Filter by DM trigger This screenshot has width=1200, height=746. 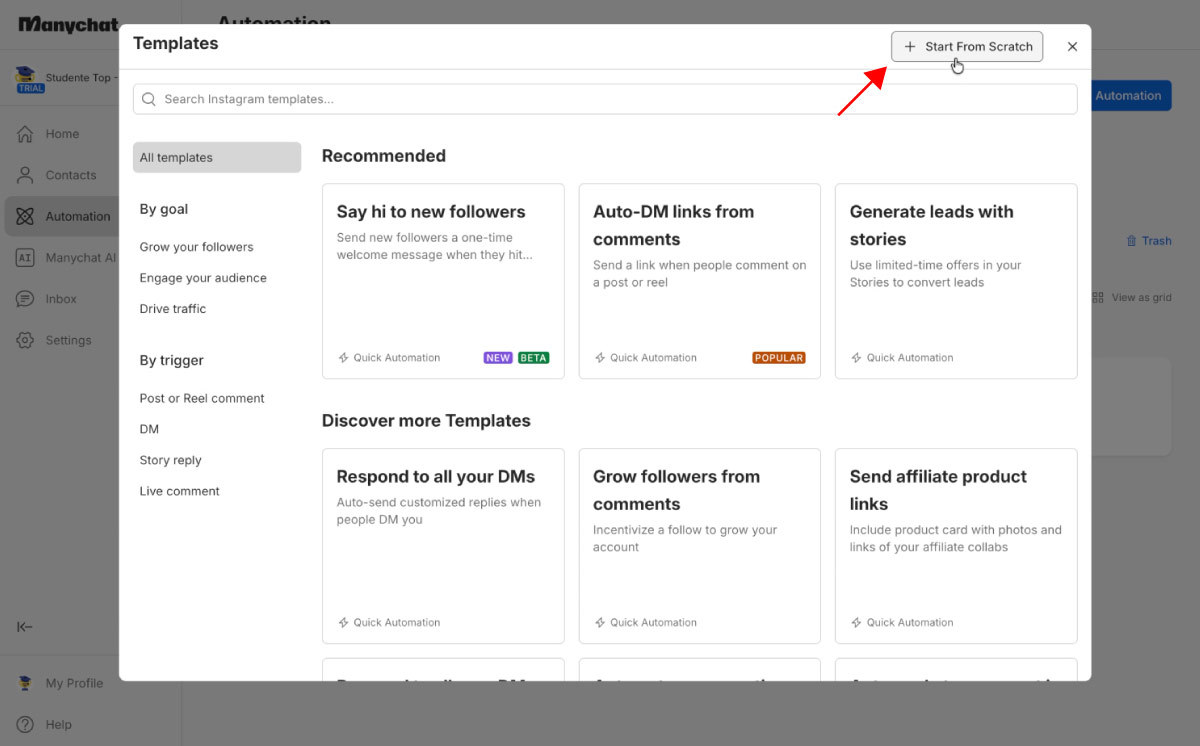click(x=149, y=429)
